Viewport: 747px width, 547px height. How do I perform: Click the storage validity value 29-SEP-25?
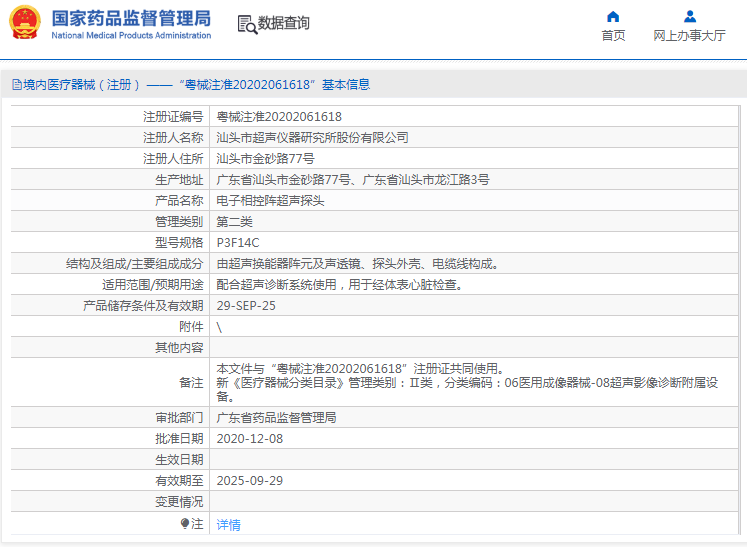pos(246,306)
